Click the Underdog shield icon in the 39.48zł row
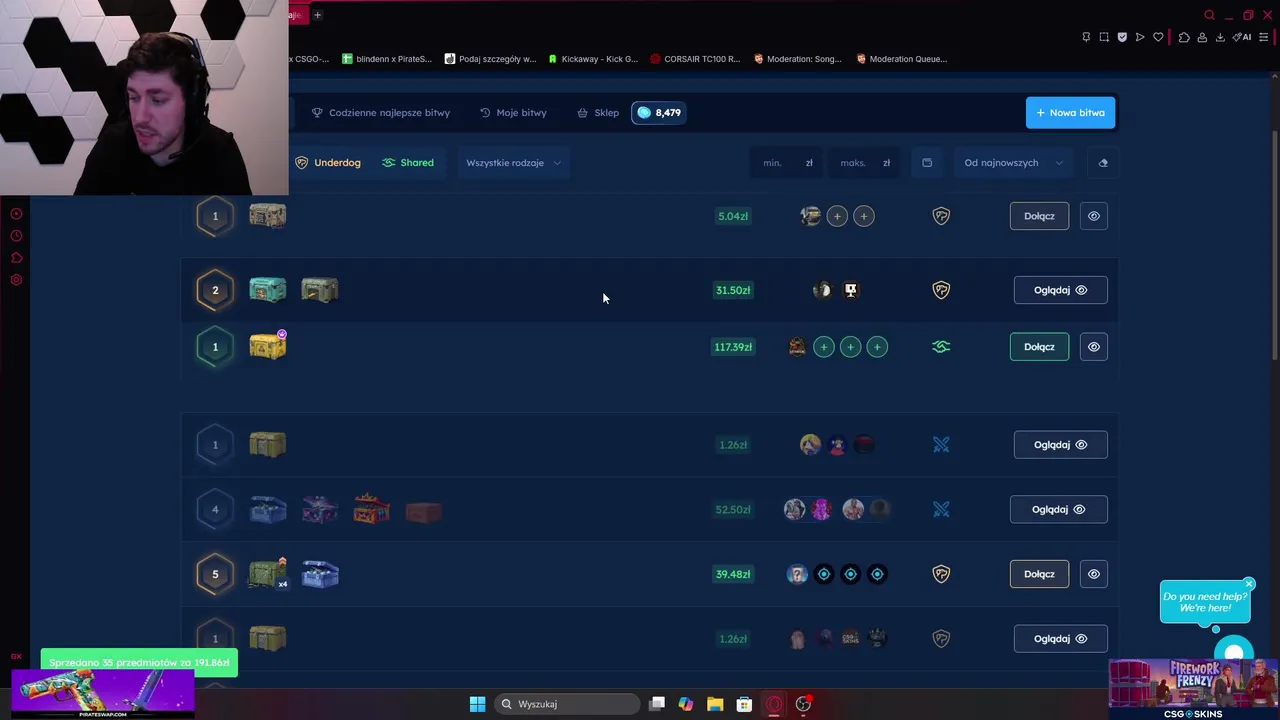 pyautogui.click(x=941, y=574)
